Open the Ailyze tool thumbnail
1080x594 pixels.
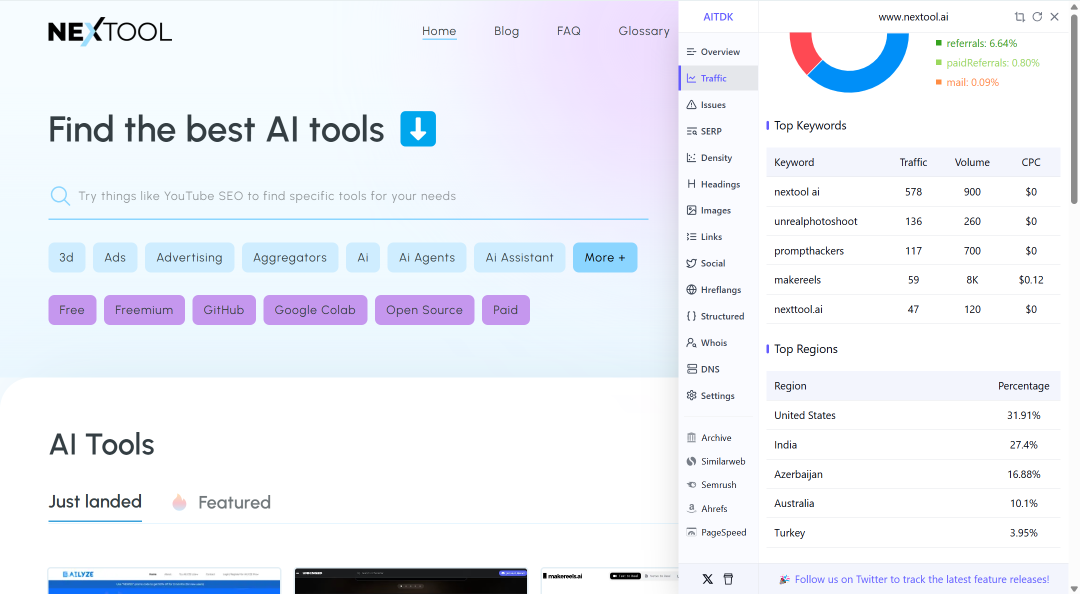(x=164, y=580)
